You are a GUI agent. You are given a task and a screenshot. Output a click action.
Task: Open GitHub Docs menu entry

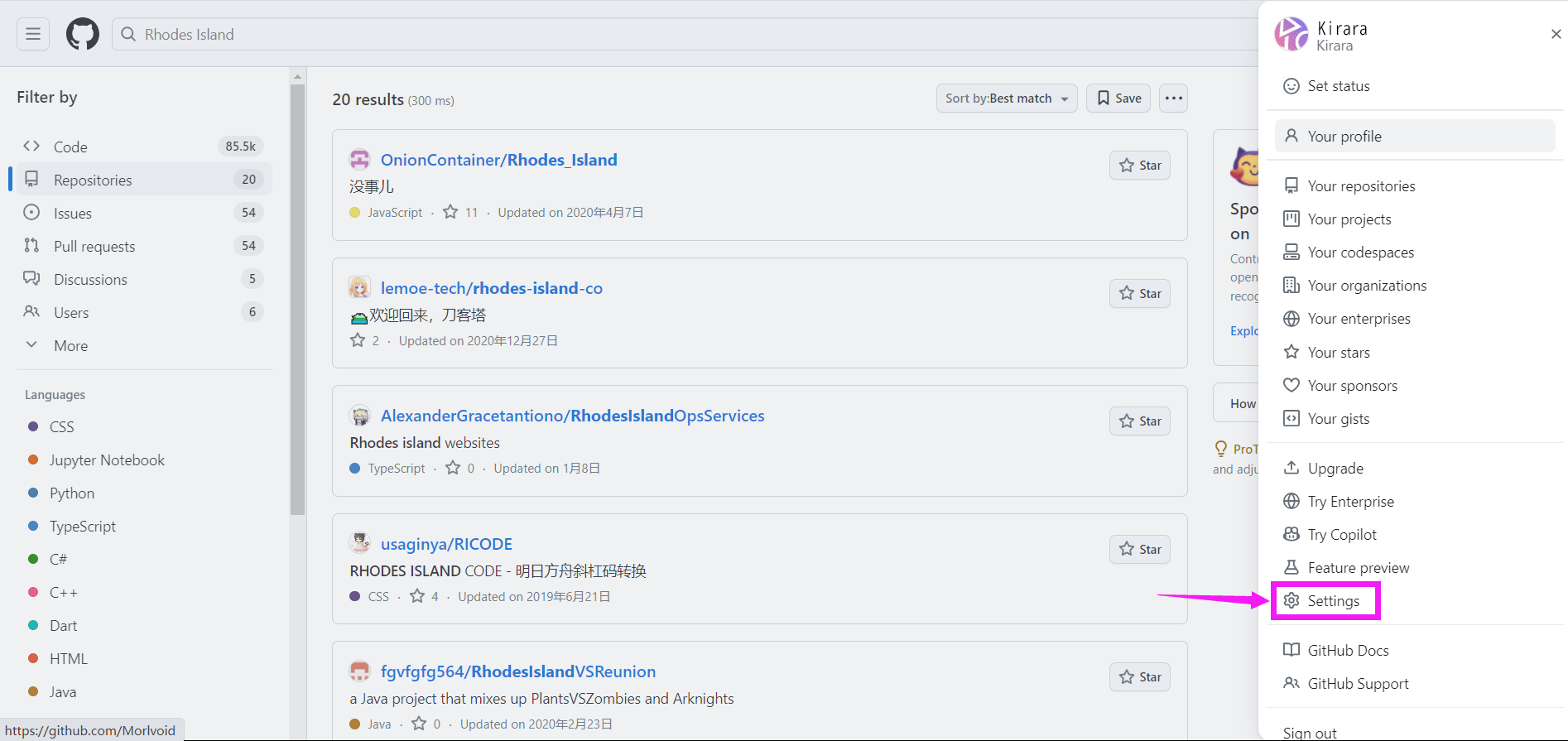[1415, 651]
